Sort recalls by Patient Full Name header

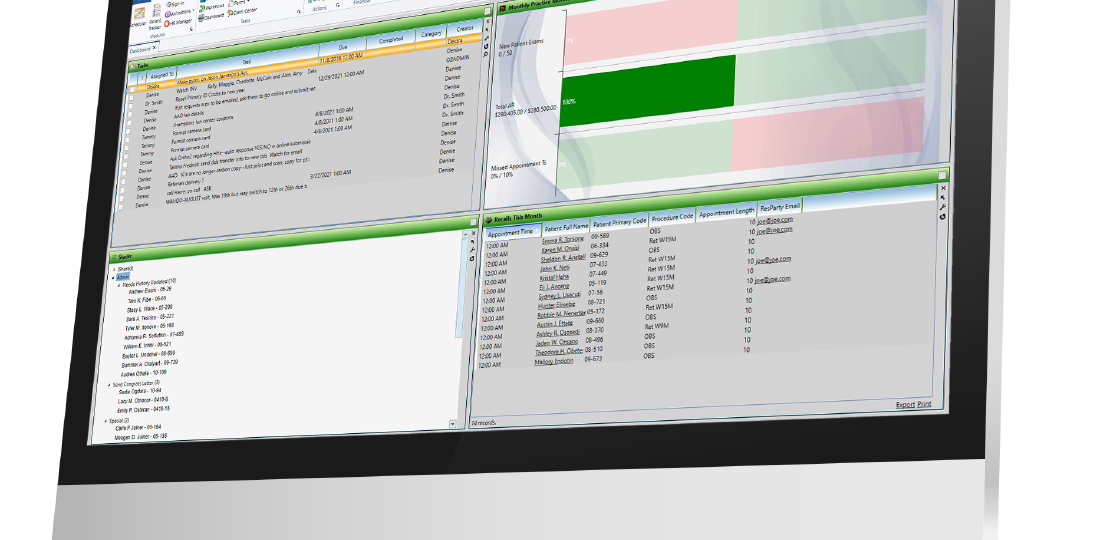(567, 226)
